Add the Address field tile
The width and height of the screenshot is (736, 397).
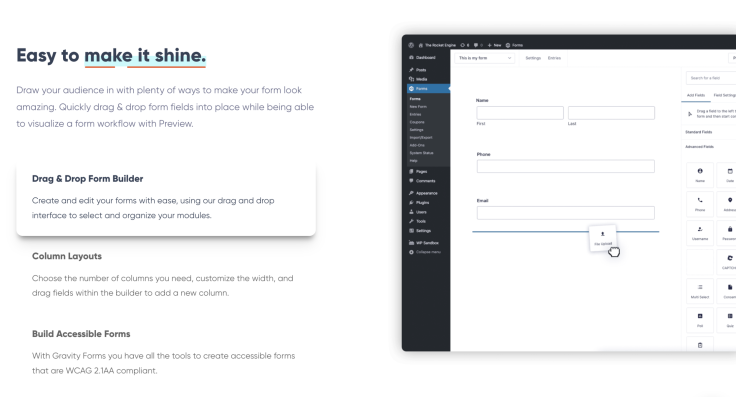pyautogui.click(x=727, y=204)
